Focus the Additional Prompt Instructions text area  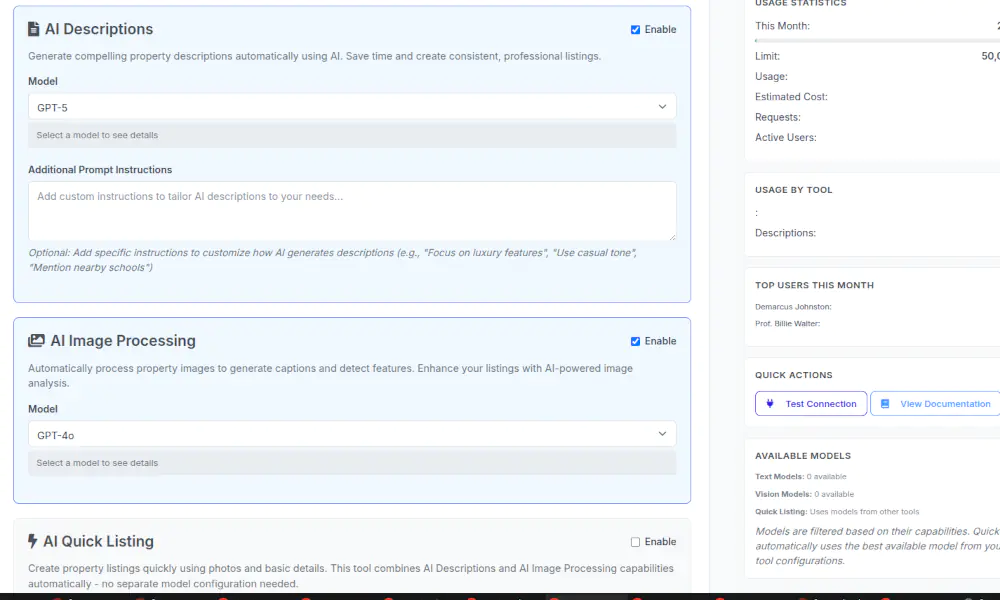(x=351, y=210)
